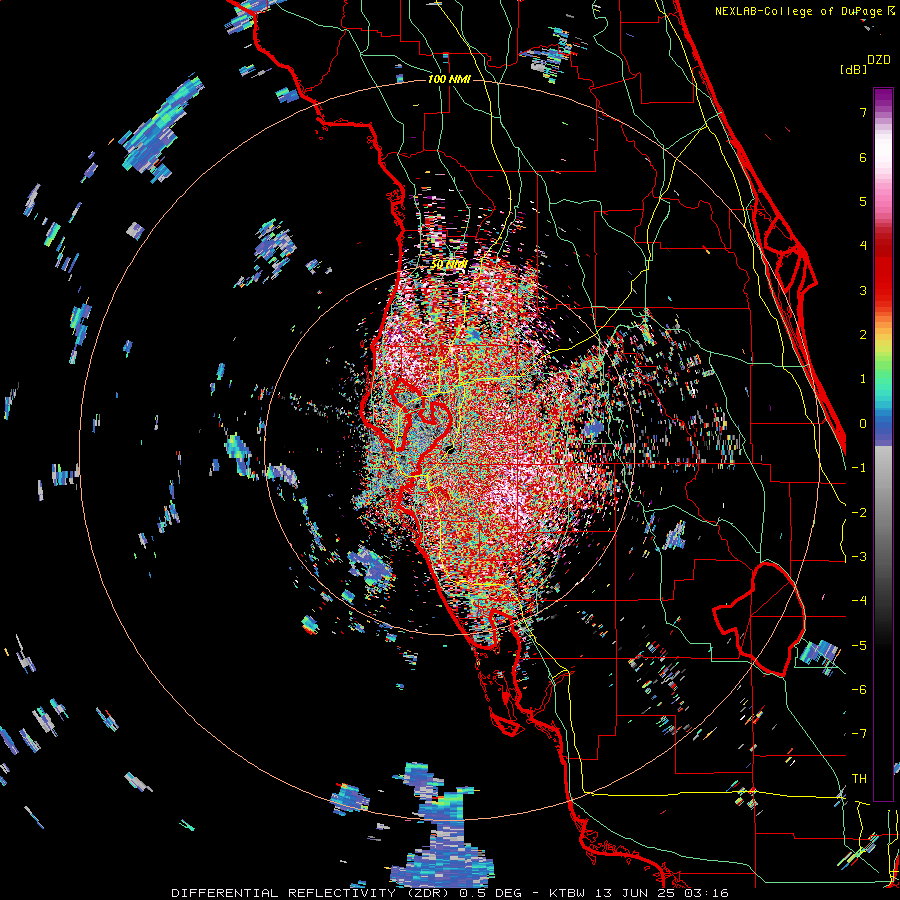Click the [dB] unit label

point(853,69)
